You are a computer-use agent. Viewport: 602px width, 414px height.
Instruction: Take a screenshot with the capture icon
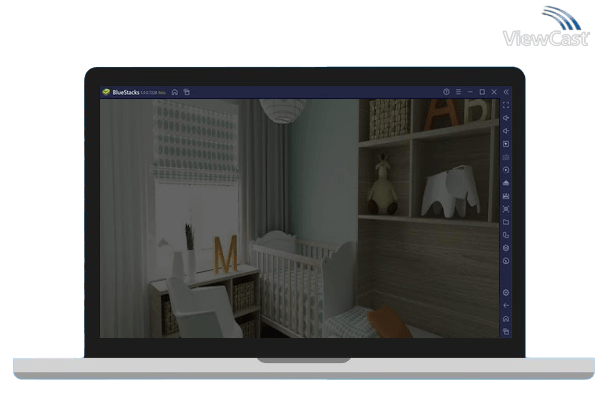pos(506,209)
